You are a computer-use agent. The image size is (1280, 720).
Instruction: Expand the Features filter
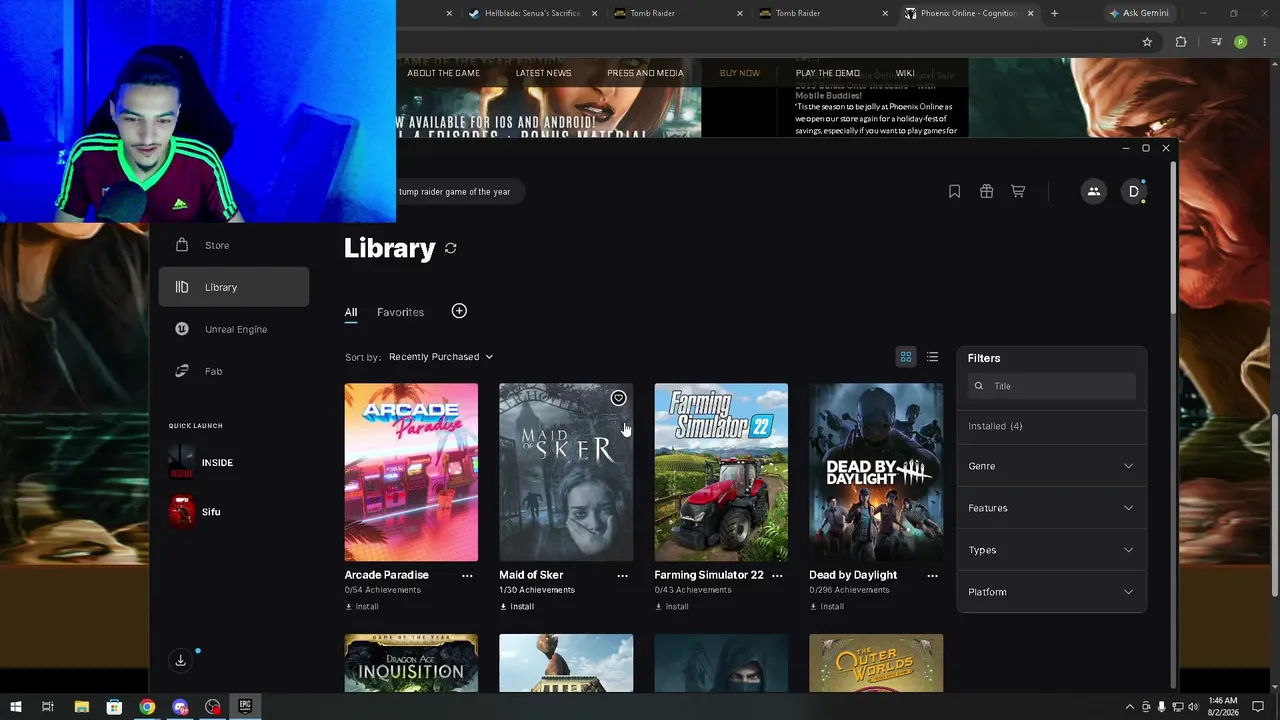tap(1051, 508)
